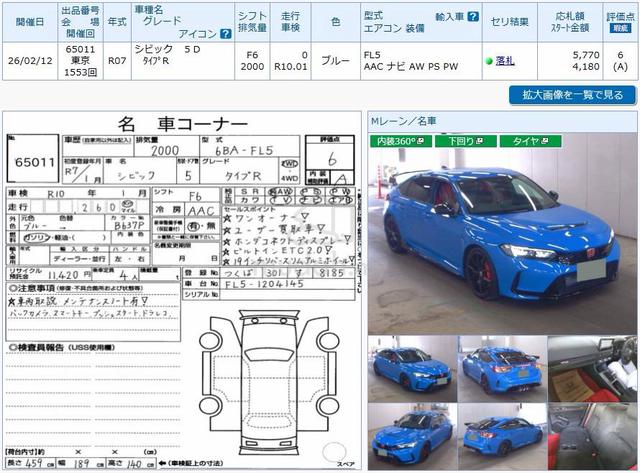Click the equipment text AAC ナビ AW PS PW
The height and width of the screenshot is (473, 640).
click(x=411, y=67)
